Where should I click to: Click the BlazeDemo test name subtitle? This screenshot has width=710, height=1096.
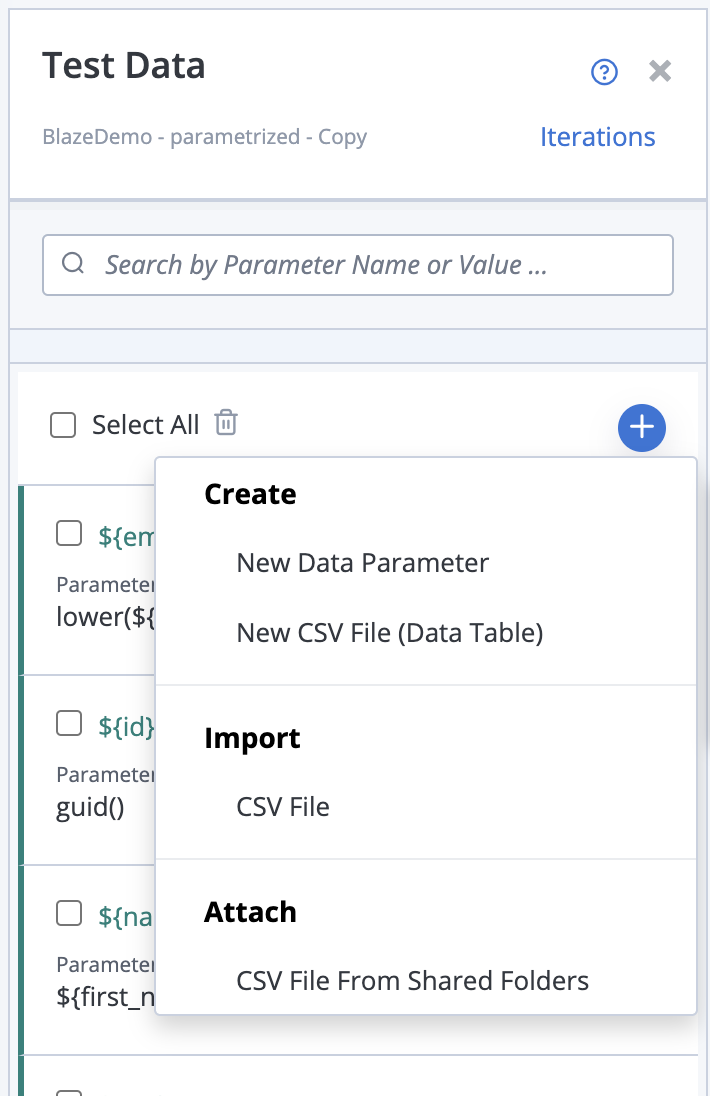coord(205,137)
